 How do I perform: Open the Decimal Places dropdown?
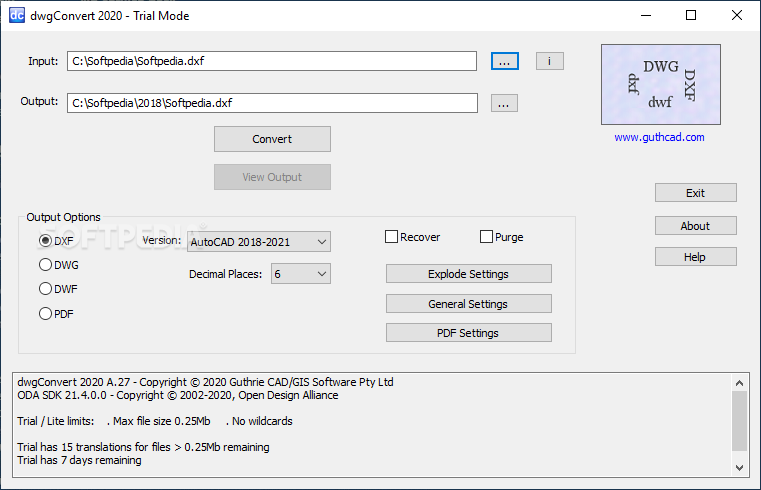click(301, 274)
